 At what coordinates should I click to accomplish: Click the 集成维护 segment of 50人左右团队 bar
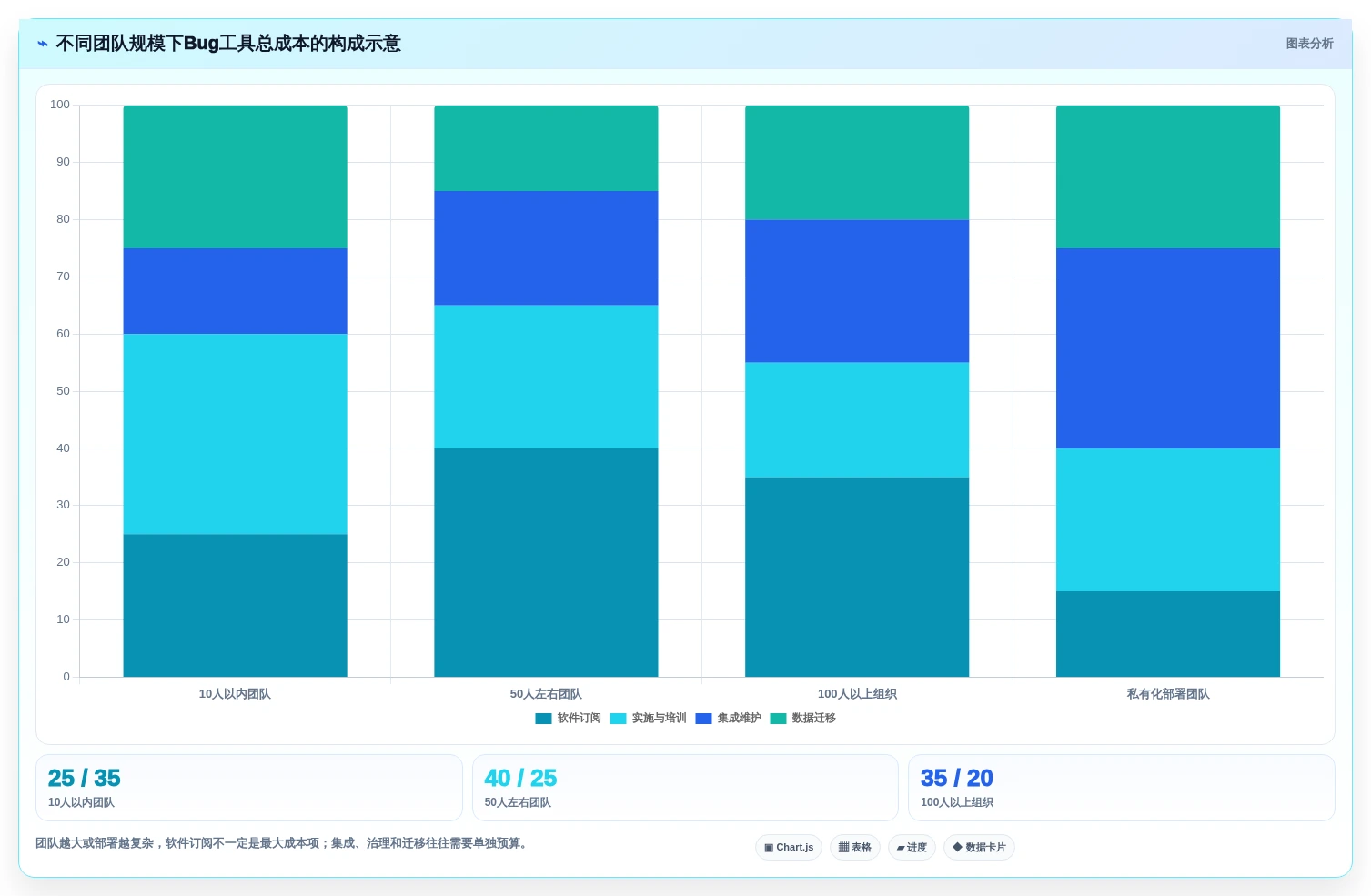[x=546, y=248]
